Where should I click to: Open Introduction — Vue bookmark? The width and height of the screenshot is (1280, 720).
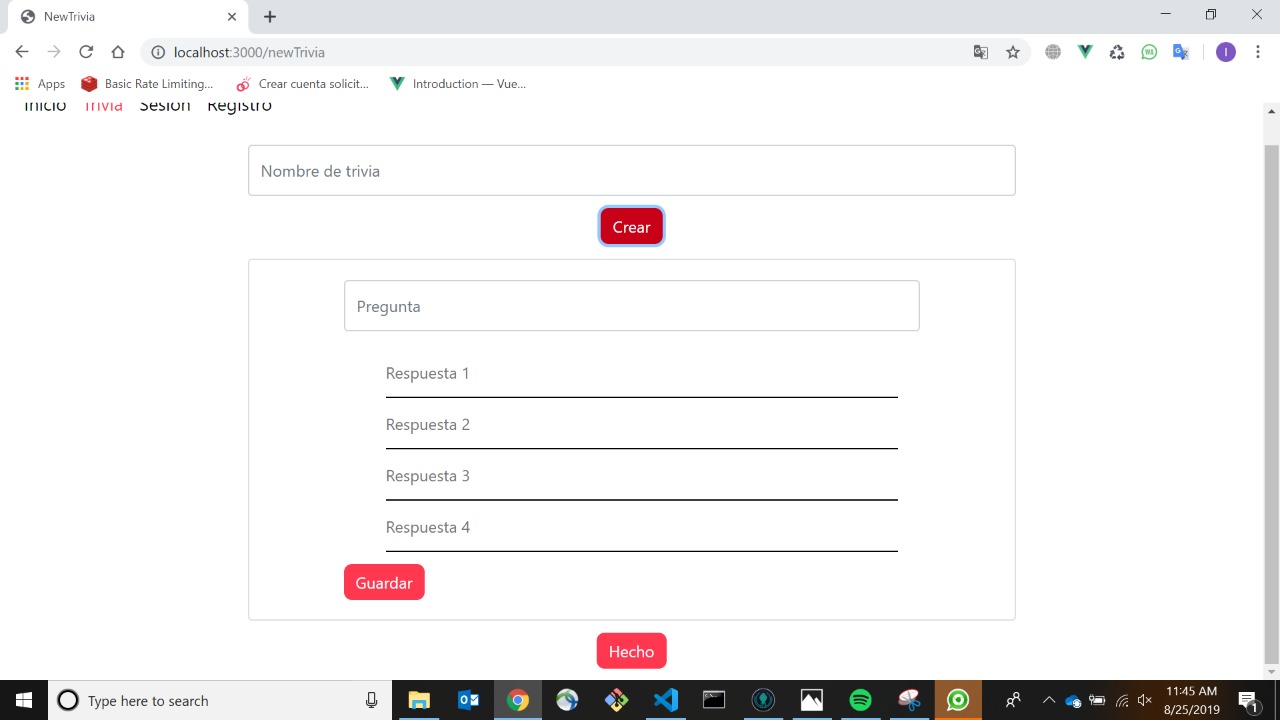pyautogui.click(x=458, y=84)
